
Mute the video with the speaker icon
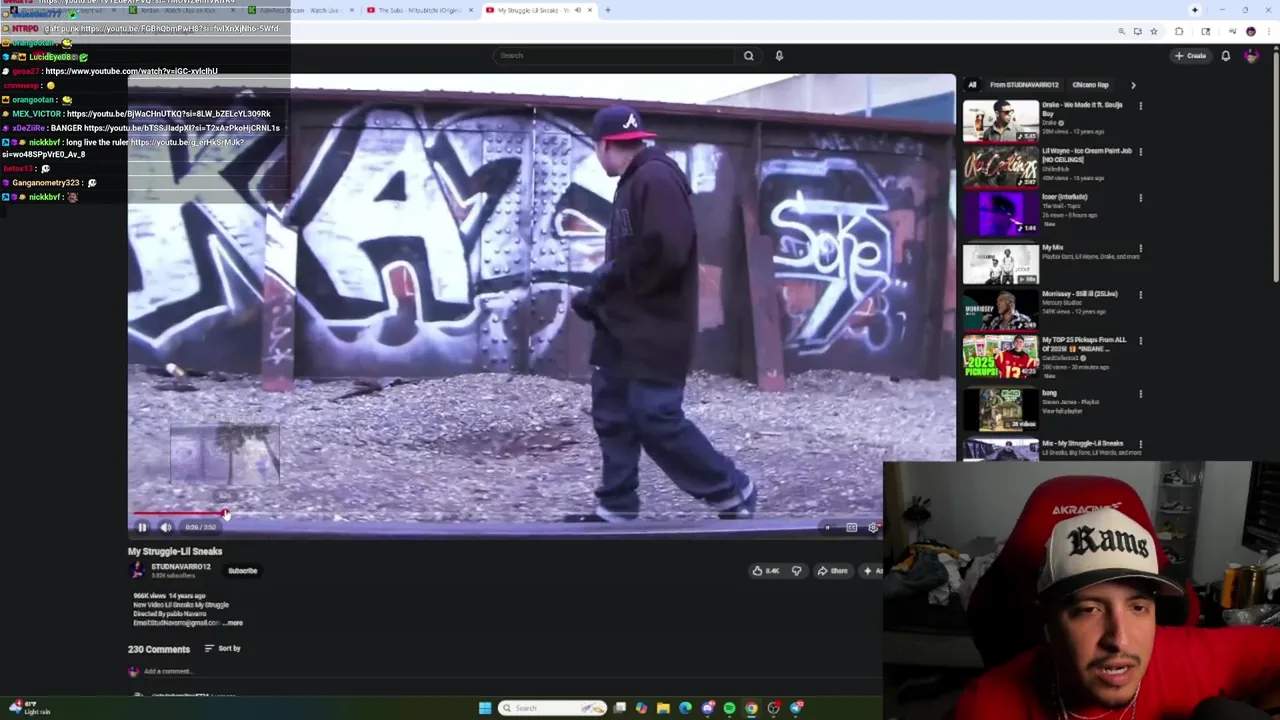coord(166,527)
